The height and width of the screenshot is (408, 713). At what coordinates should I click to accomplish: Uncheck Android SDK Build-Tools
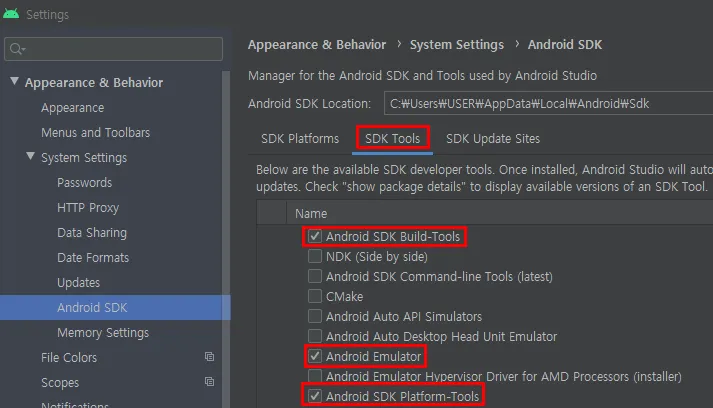coord(315,237)
